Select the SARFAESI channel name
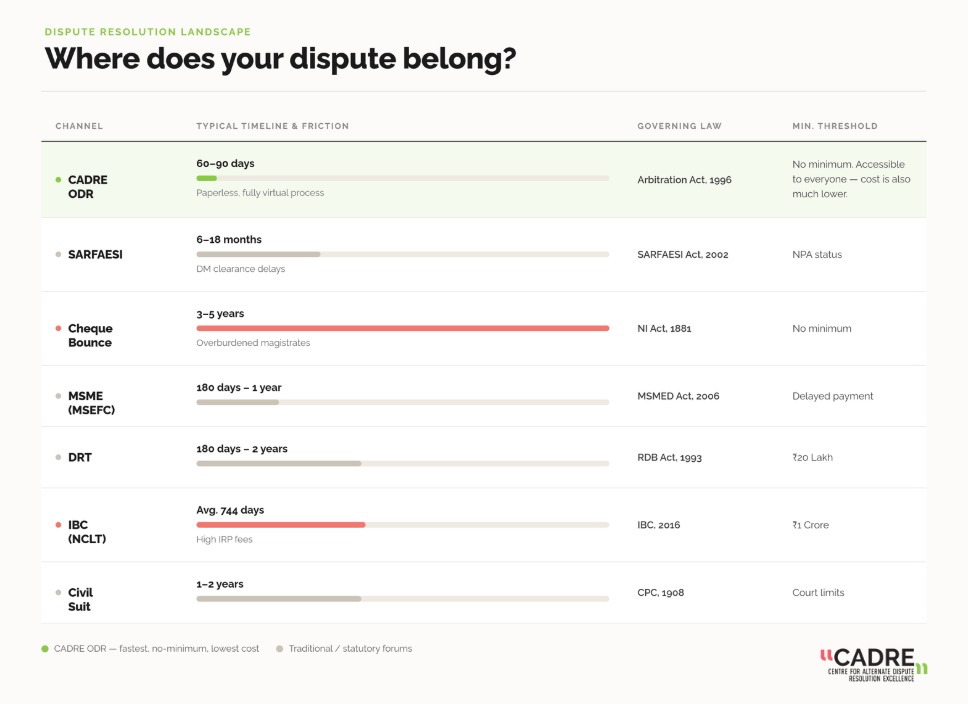Viewport: 968px width, 704px height. (95, 254)
